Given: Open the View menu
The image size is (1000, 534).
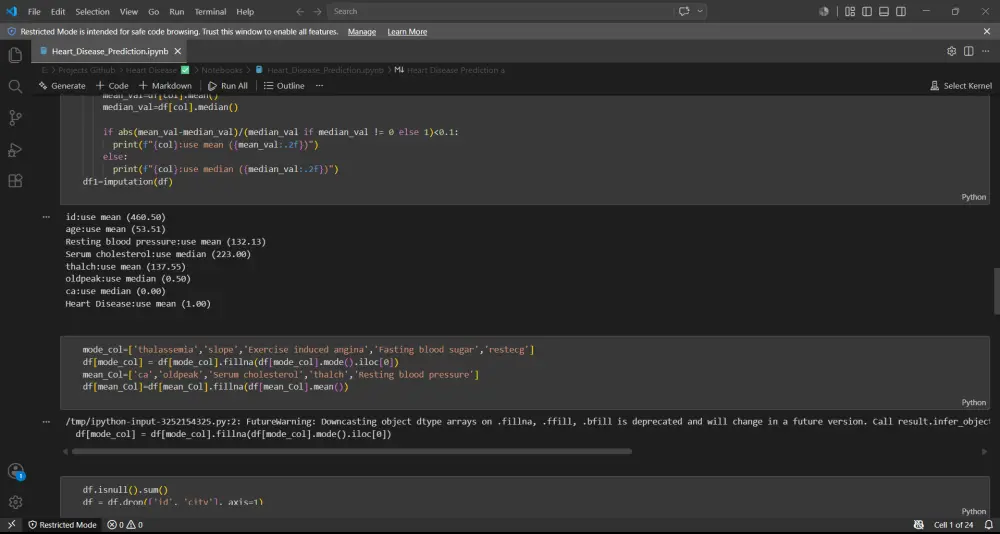Looking at the screenshot, I should pos(129,11).
